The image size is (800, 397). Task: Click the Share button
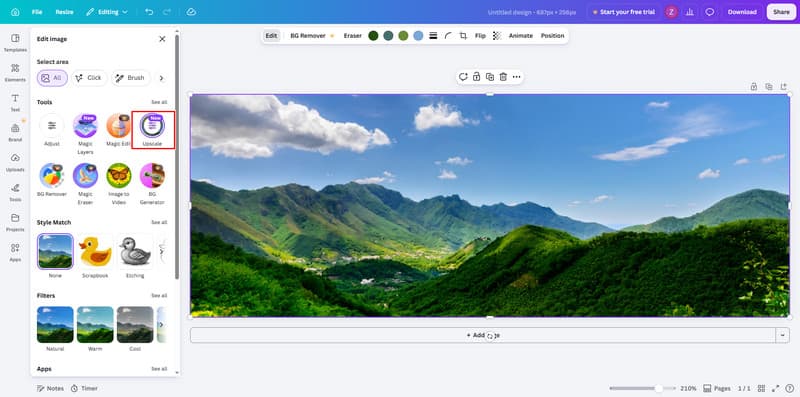(781, 12)
